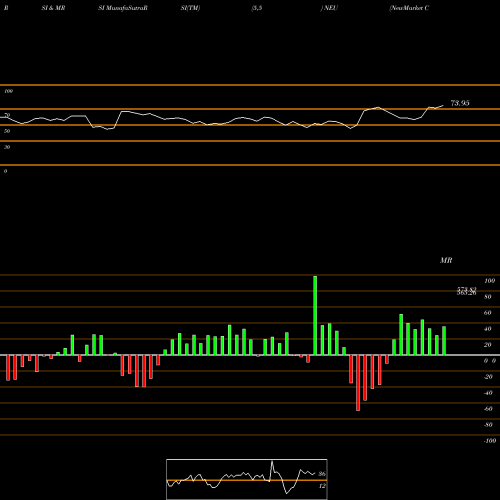This screenshot has height=500, width=500.
Task: Click the 'SI(TM)' header text
Action: tap(190, 8)
